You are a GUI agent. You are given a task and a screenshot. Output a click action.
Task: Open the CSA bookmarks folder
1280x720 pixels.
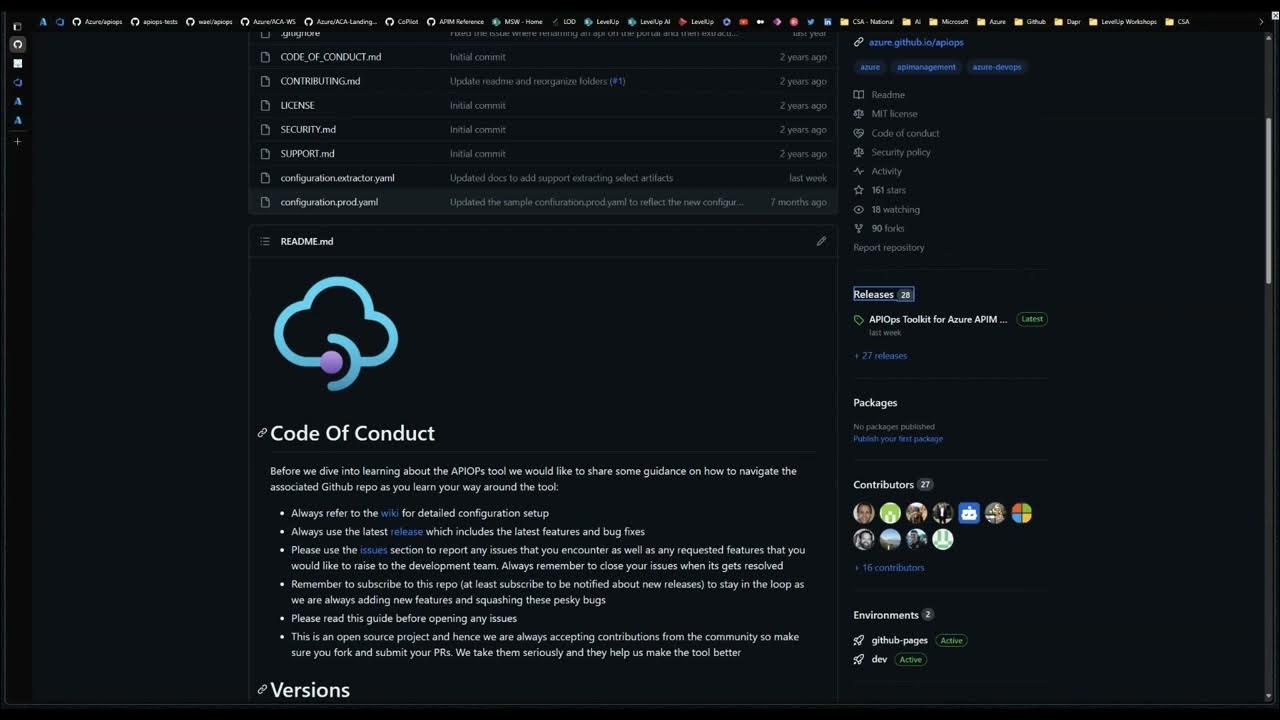click(x=1177, y=21)
